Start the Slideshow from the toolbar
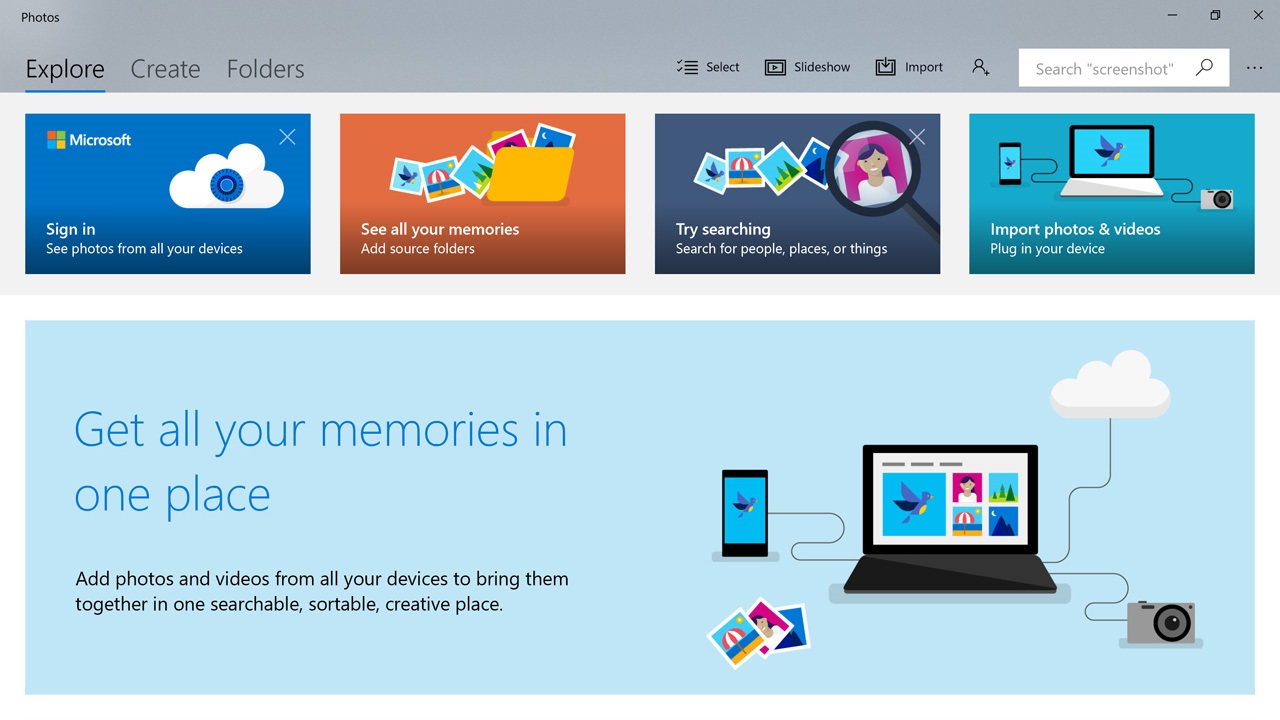1280x720 pixels. pyautogui.click(x=807, y=67)
